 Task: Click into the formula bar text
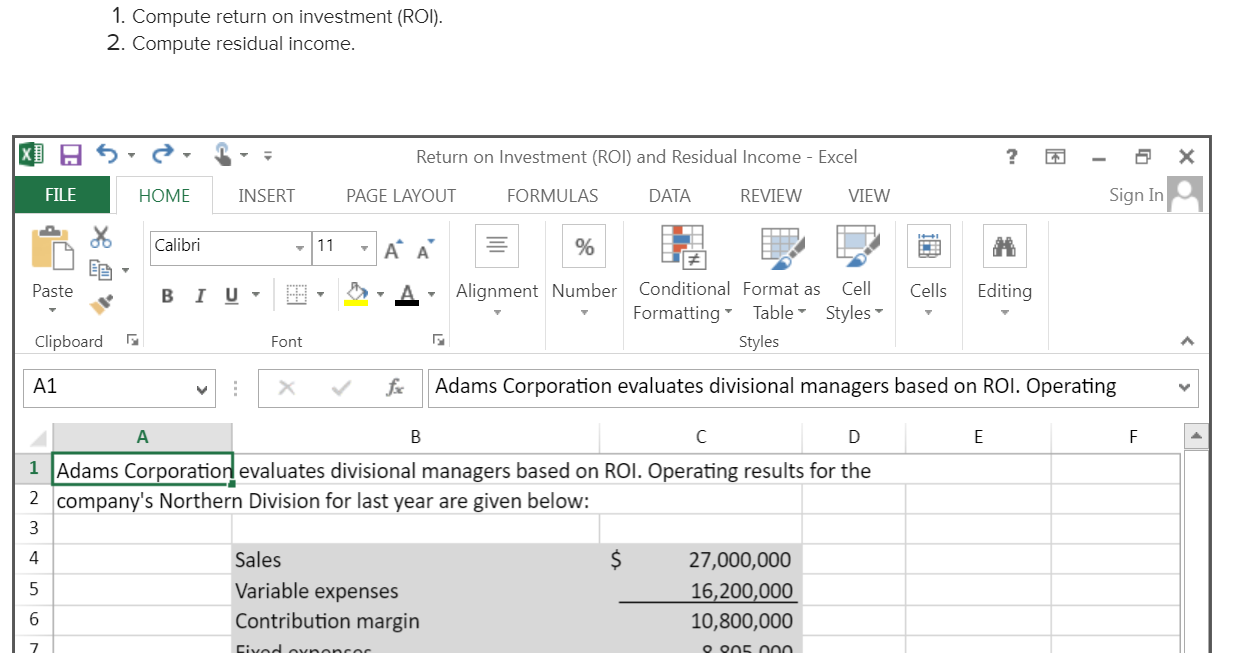(800, 387)
